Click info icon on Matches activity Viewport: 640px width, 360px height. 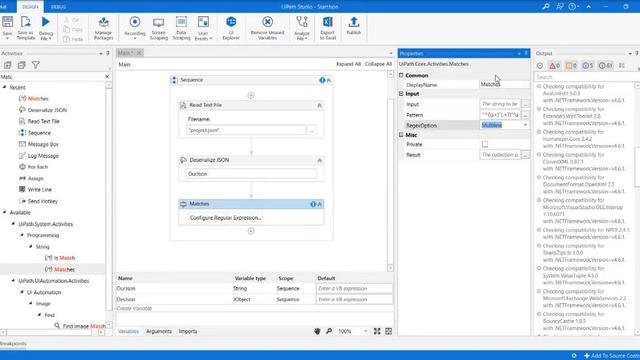pos(313,204)
